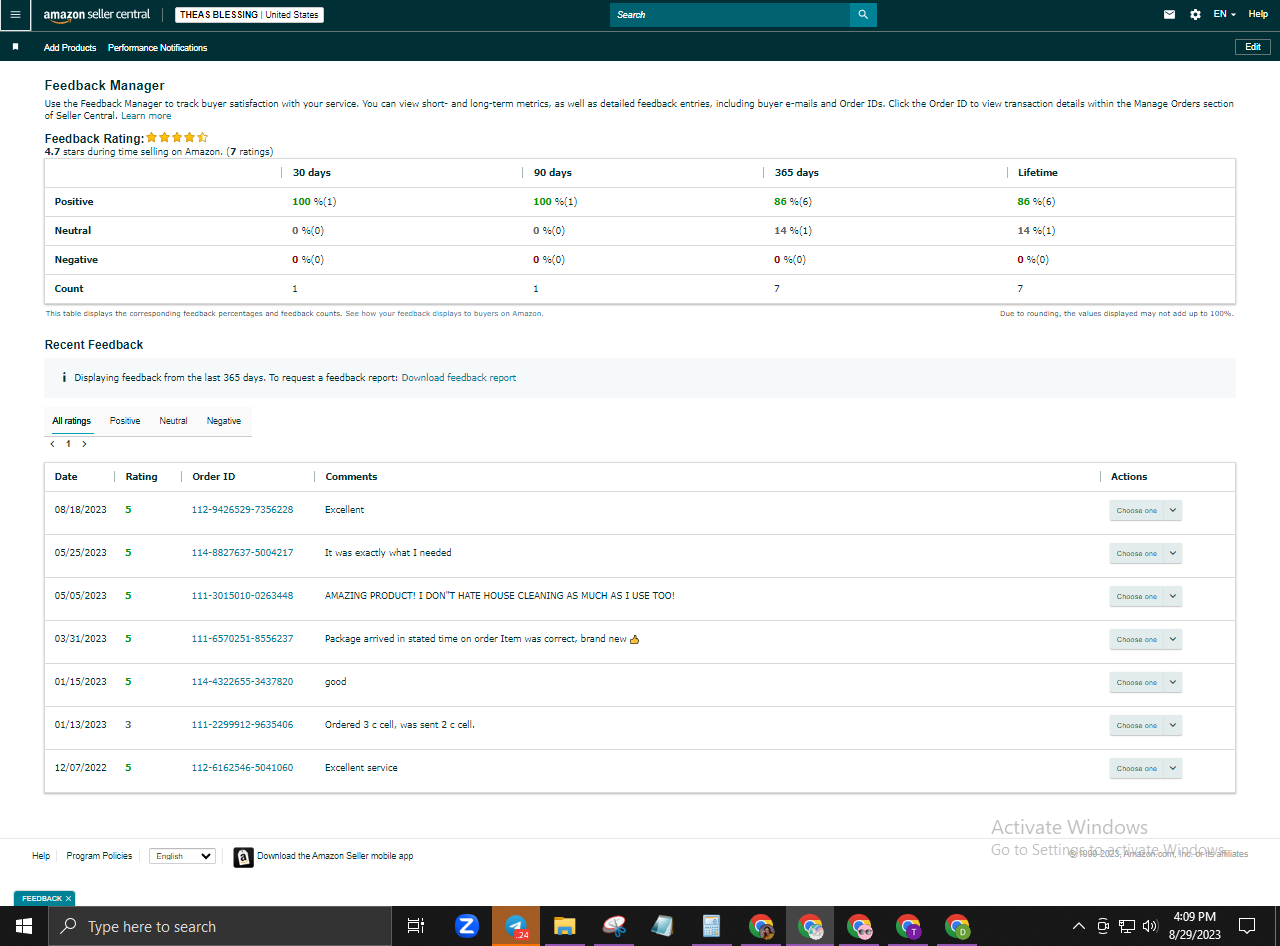1280x946 pixels.
Task: Open Program Policies in the footer
Action: tap(99, 856)
